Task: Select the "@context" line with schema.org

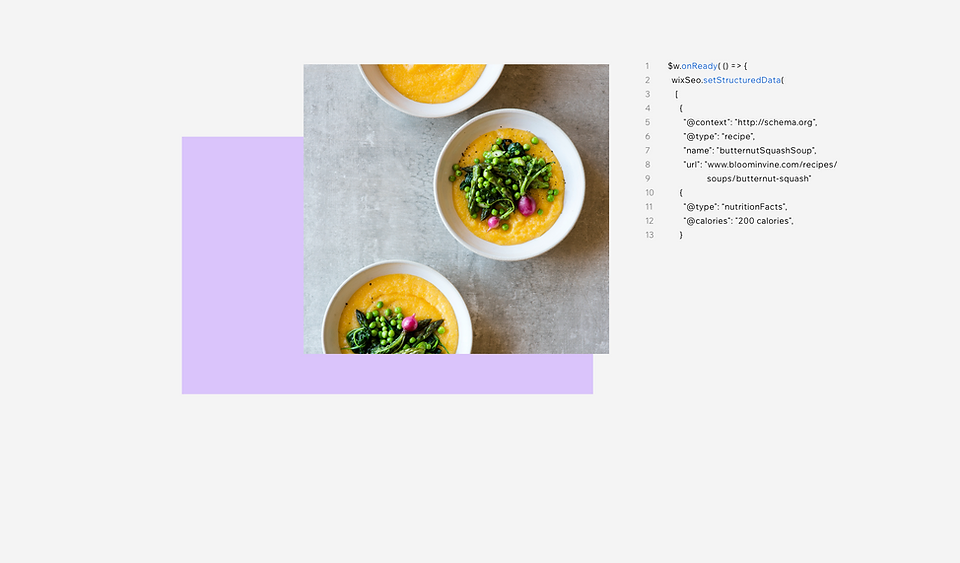Action: (x=750, y=122)
